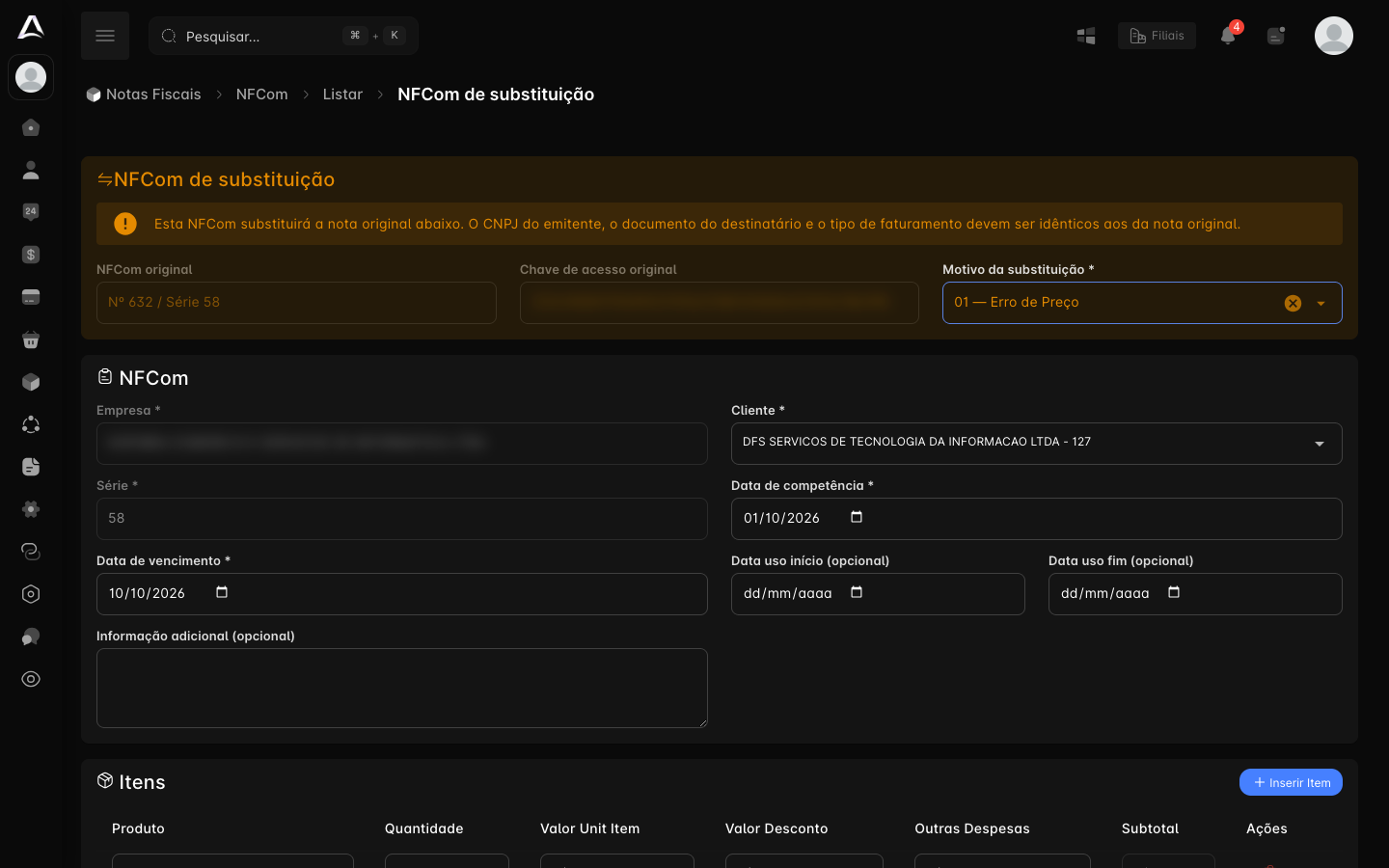Open the hamburger menu button
This screenshot has height=868, width=1389.
(105, 36)
